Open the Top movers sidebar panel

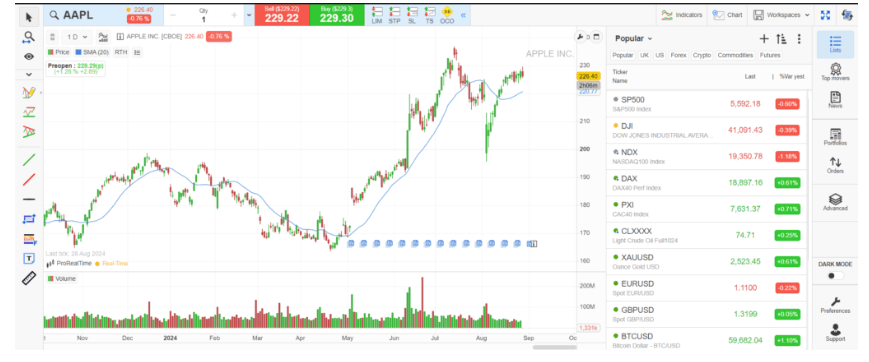point(836,72)
